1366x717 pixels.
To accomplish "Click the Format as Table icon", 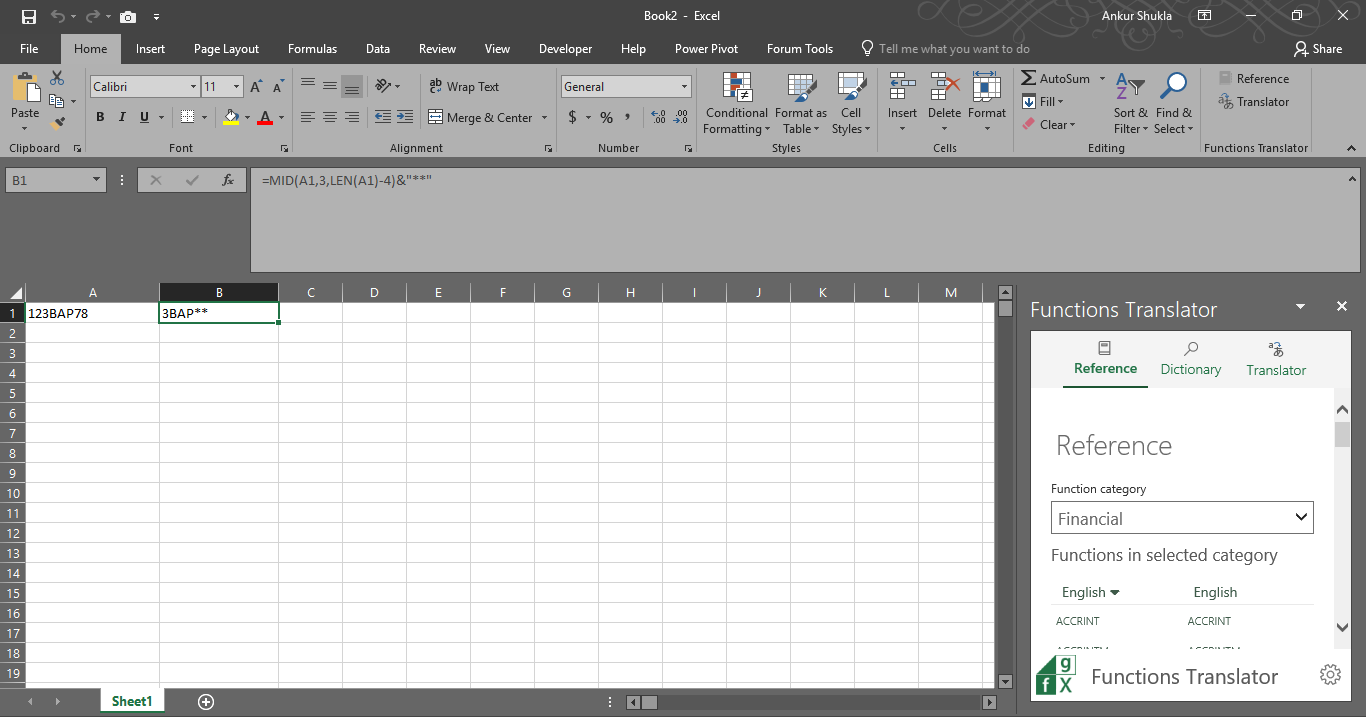I will tap(800, 89).
